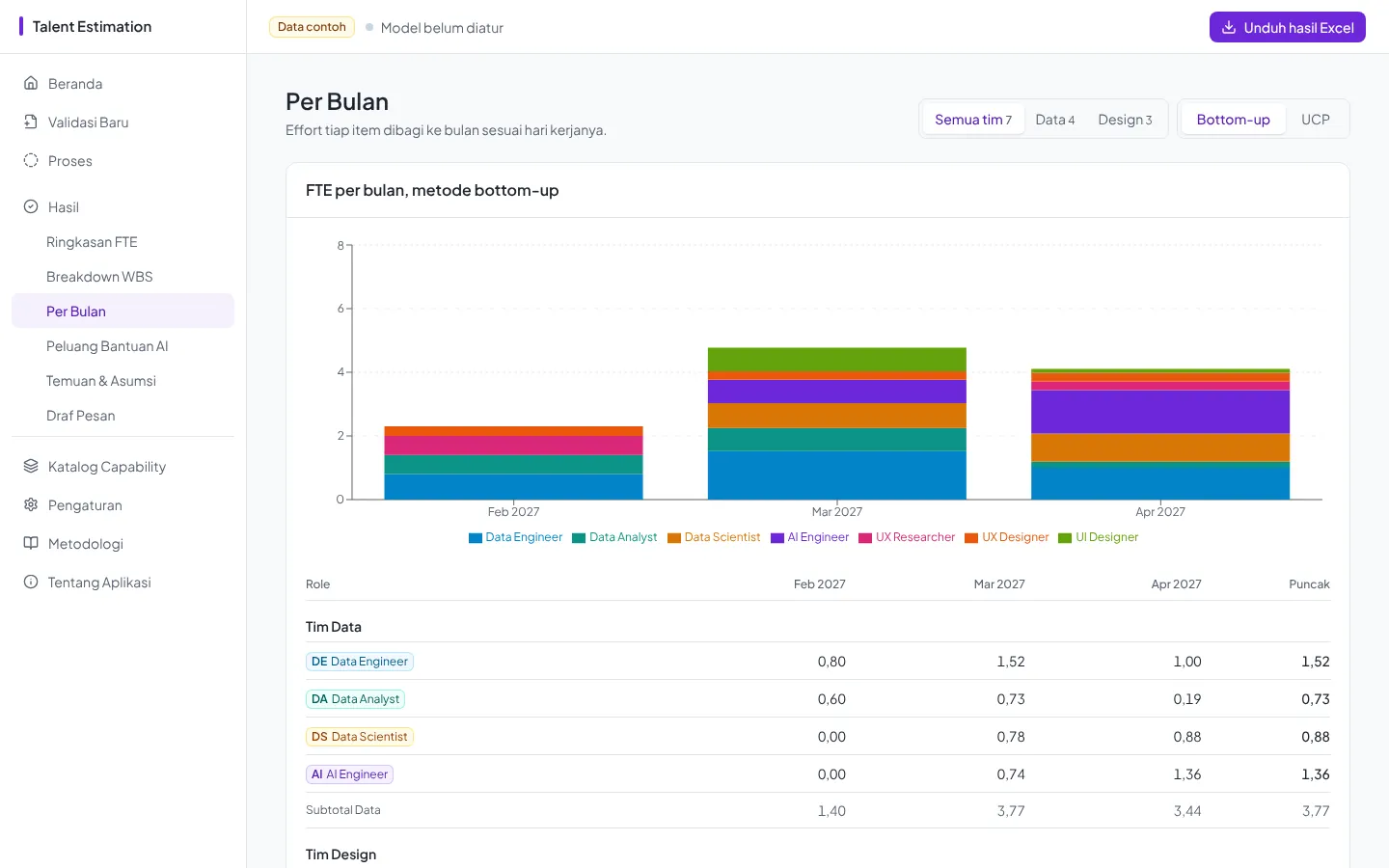Click the Proses dashed circle icon
Image resolution: width=1389 pixels, height=868 pixels.
[x=31, y=160]
